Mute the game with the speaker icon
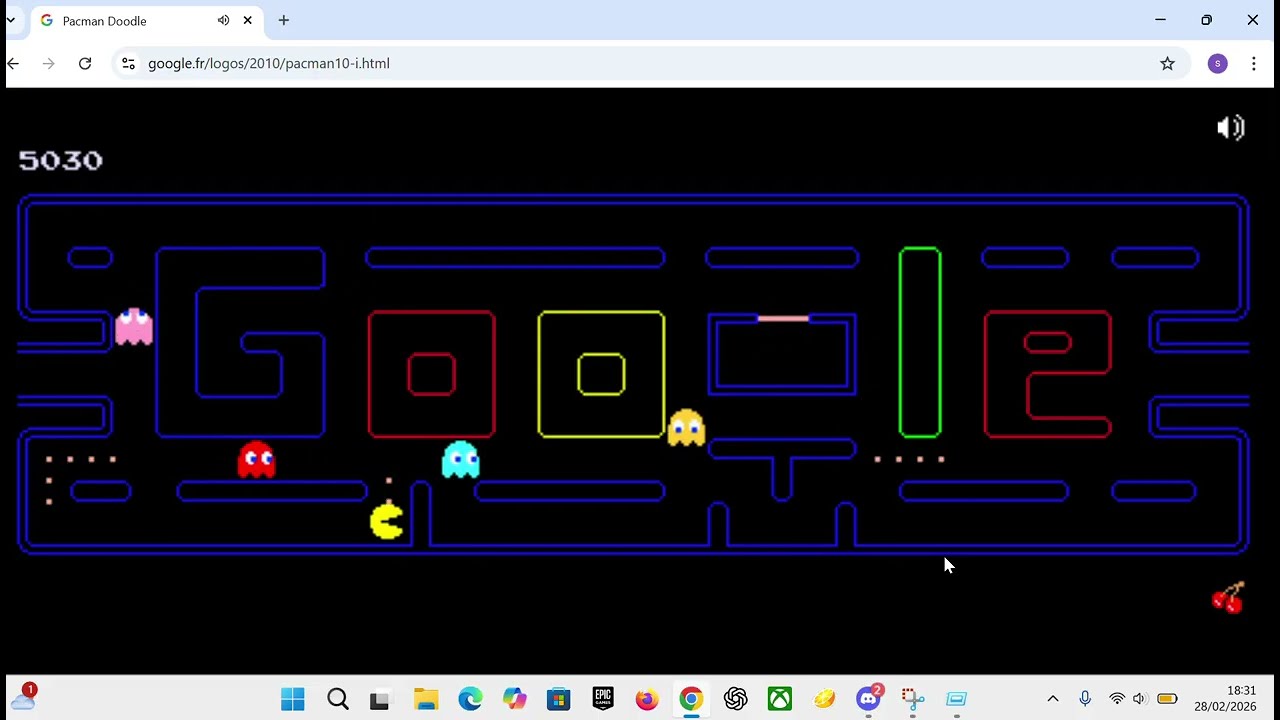The height and width of the screenshot is (720, 1280). coord(1230,128)
